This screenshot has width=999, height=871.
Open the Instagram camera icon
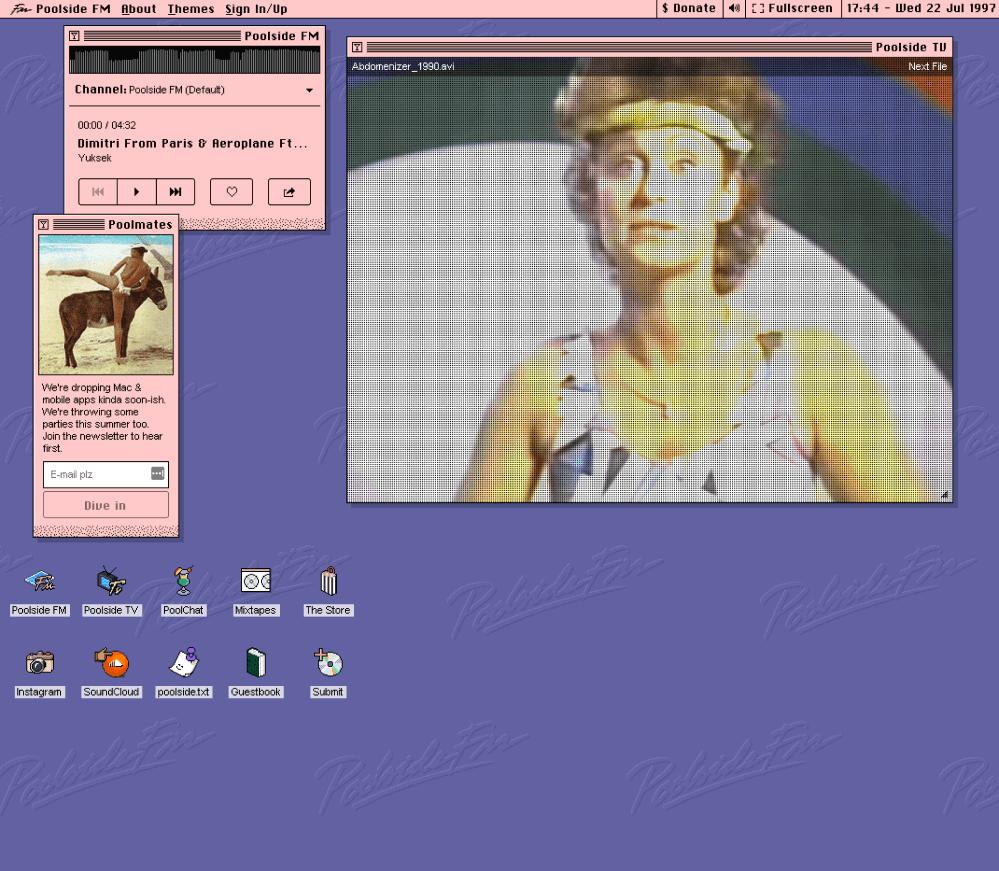(x=40, y=663)
